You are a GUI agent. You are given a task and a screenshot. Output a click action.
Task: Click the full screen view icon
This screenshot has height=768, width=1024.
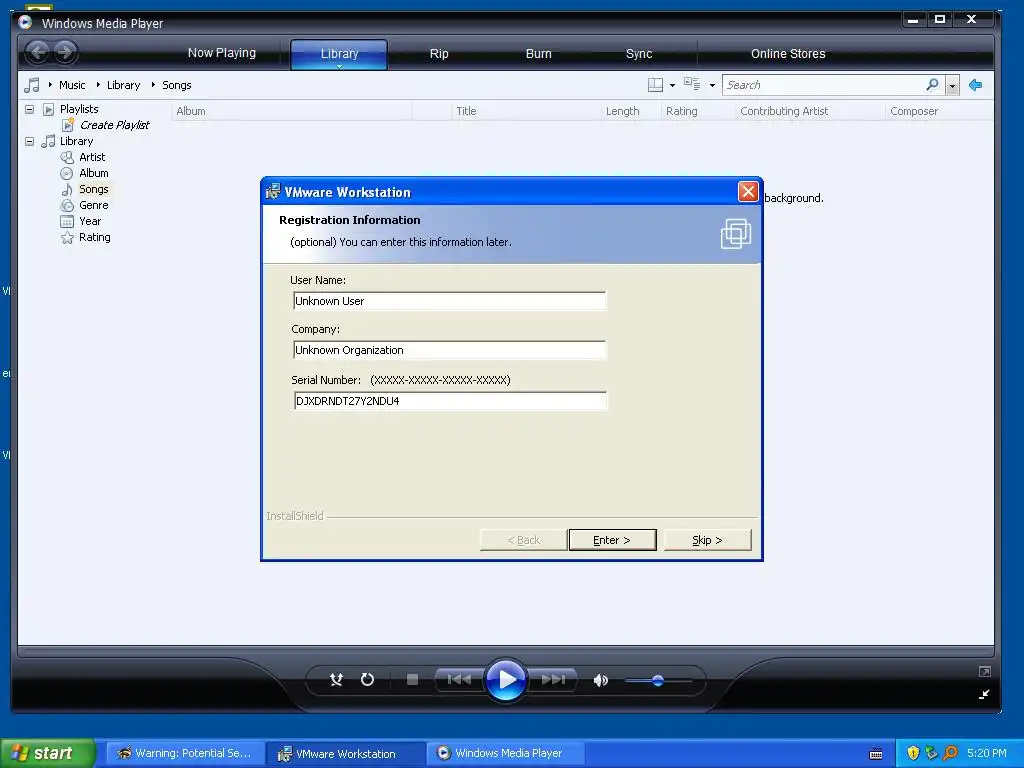985,671
